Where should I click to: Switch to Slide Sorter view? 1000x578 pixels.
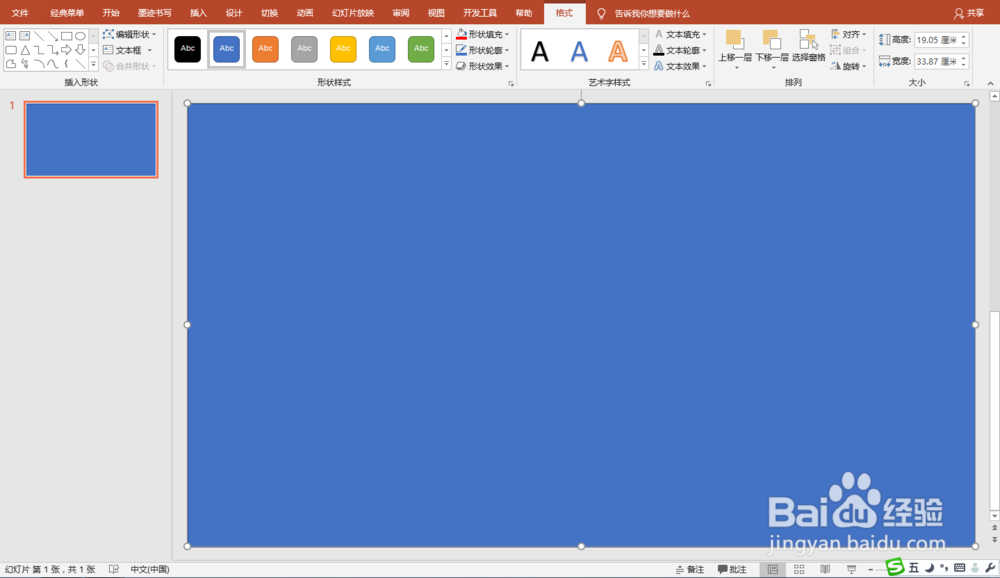pos(799,569)
